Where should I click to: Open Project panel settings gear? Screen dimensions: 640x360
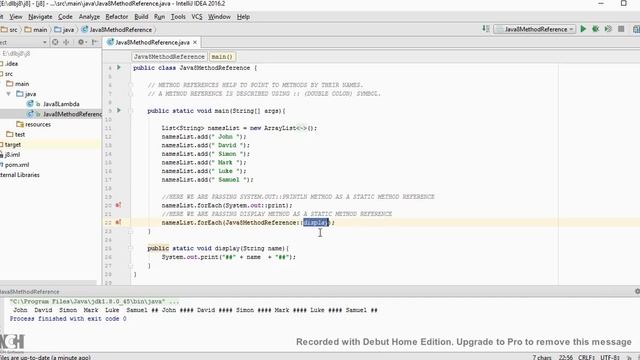81,42
